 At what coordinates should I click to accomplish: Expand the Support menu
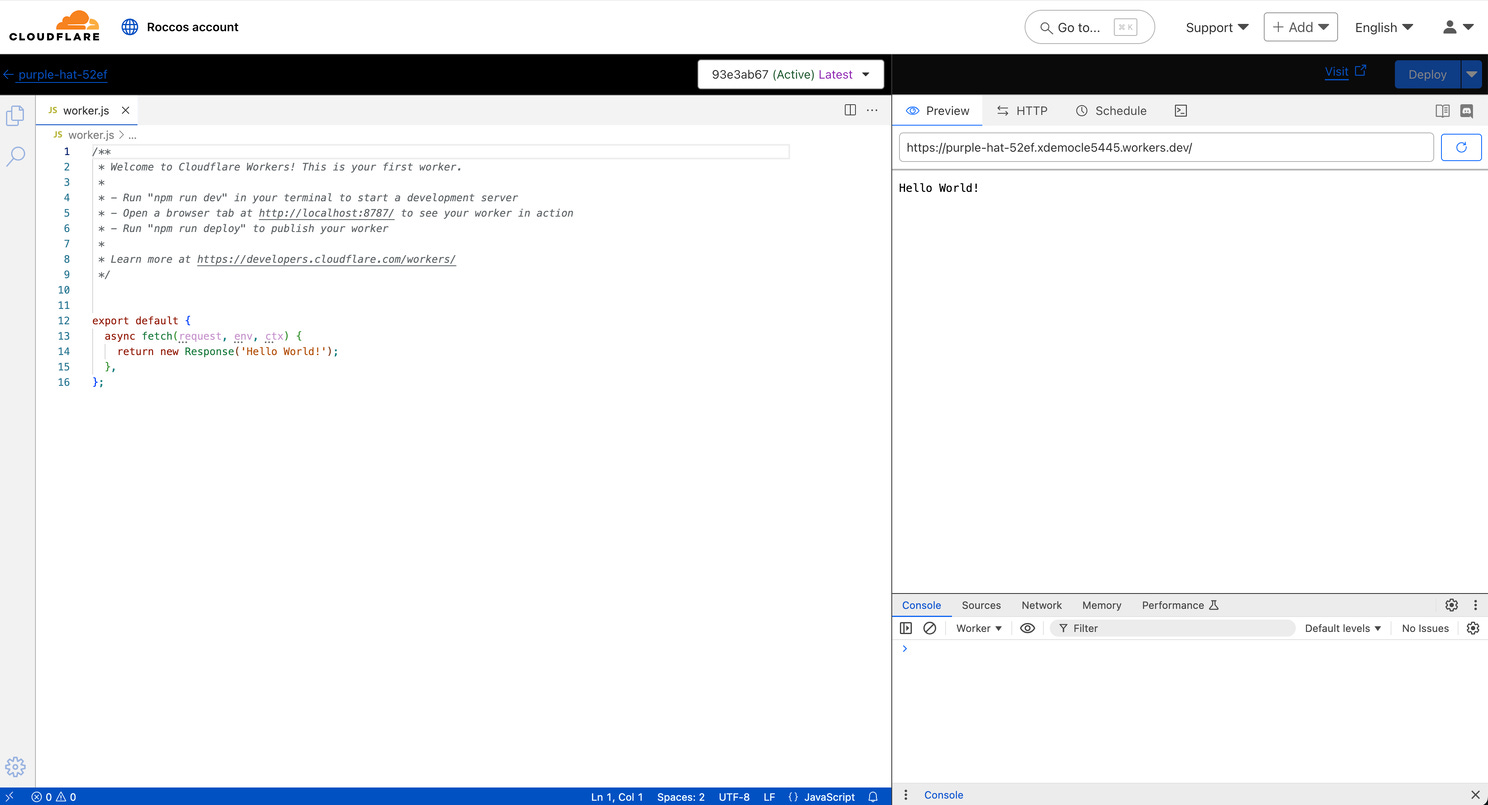tap(1217, 27)
